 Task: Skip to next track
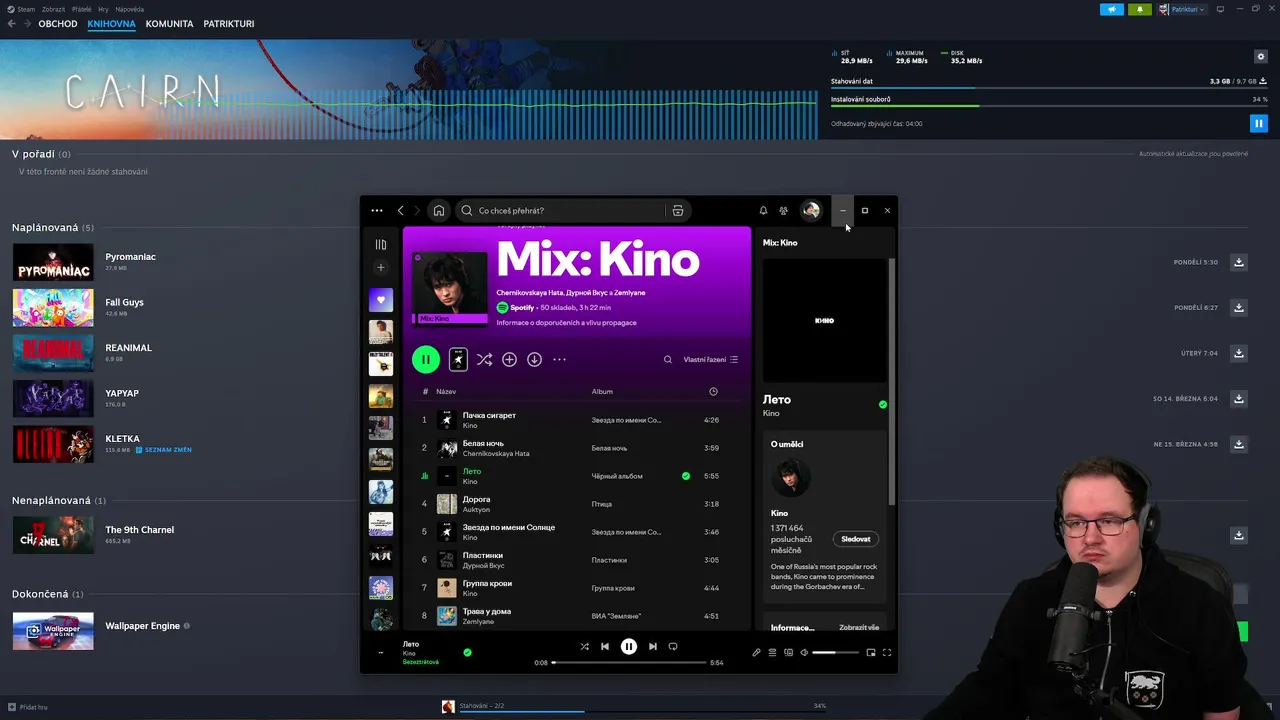pyautogui.click(x=652, y=646)
